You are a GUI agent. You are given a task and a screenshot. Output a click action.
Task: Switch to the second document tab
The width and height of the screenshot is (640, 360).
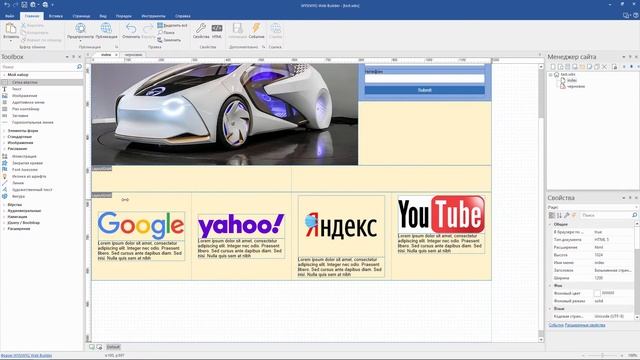pos(133,54)
